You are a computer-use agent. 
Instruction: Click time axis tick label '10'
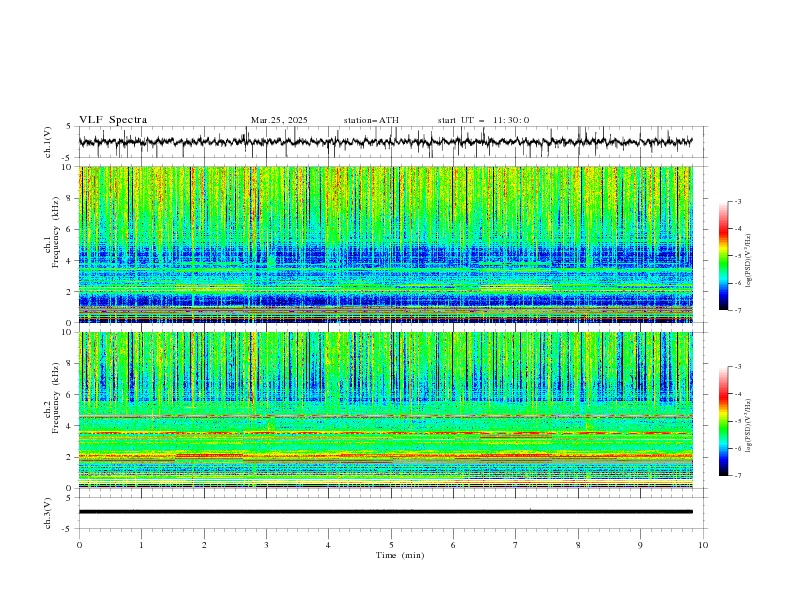point(703,545)
